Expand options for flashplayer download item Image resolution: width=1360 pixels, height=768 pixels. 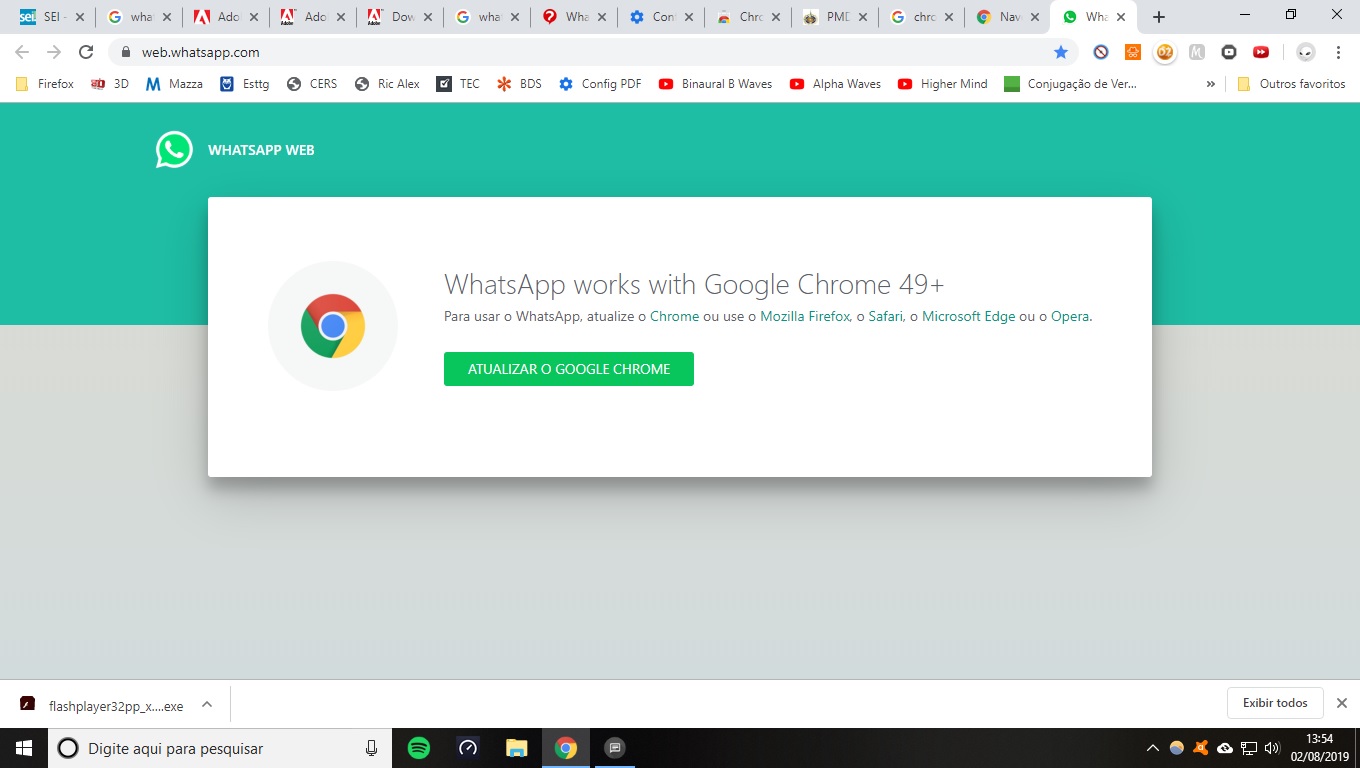coord(207,704)
